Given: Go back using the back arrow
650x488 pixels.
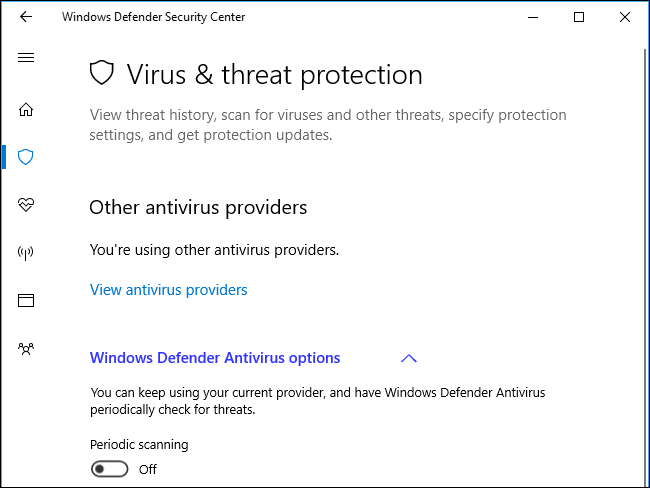Looking at the screenshot, I should [26, 17].
